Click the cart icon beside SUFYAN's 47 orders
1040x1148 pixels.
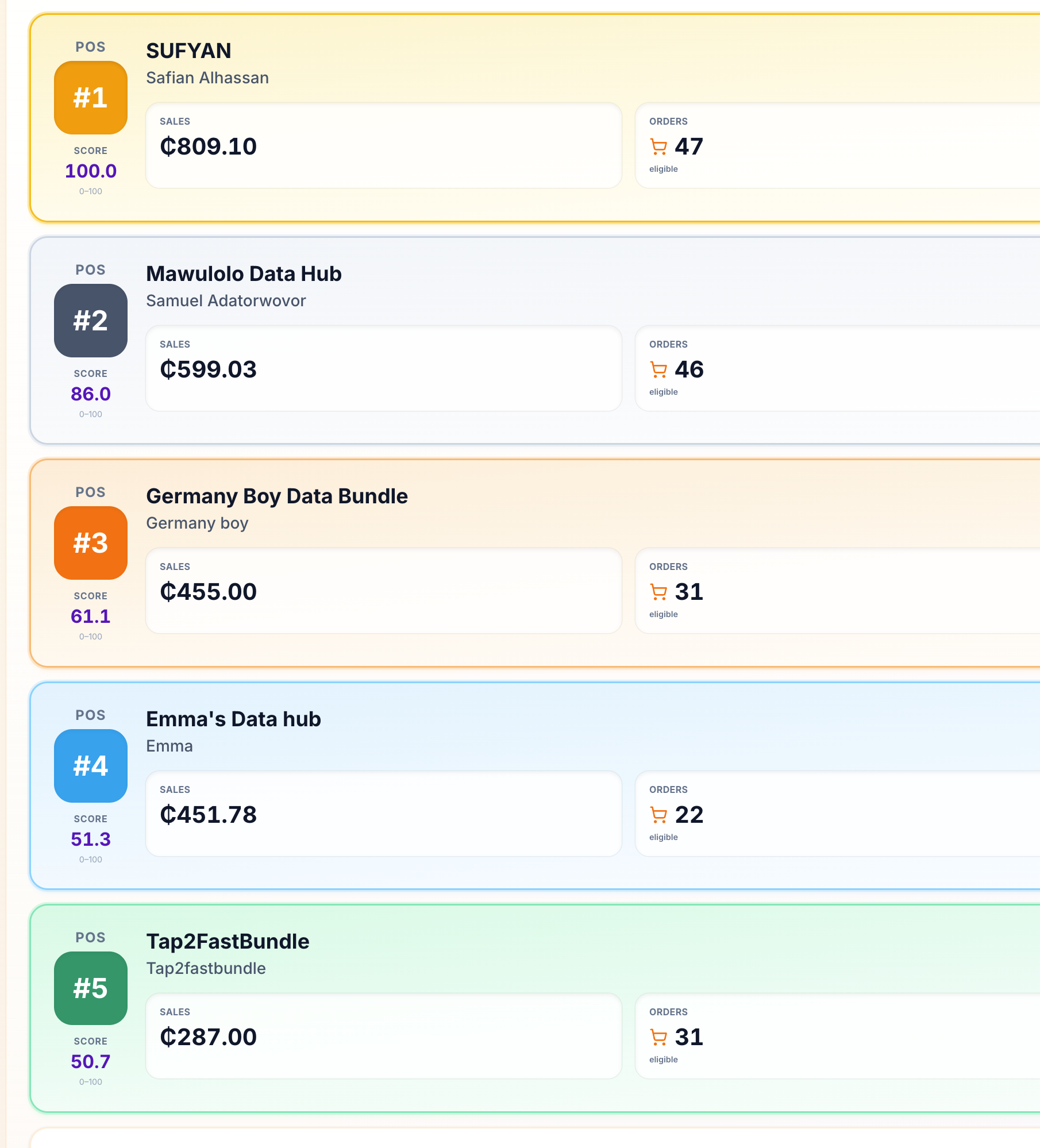(658, 147)
